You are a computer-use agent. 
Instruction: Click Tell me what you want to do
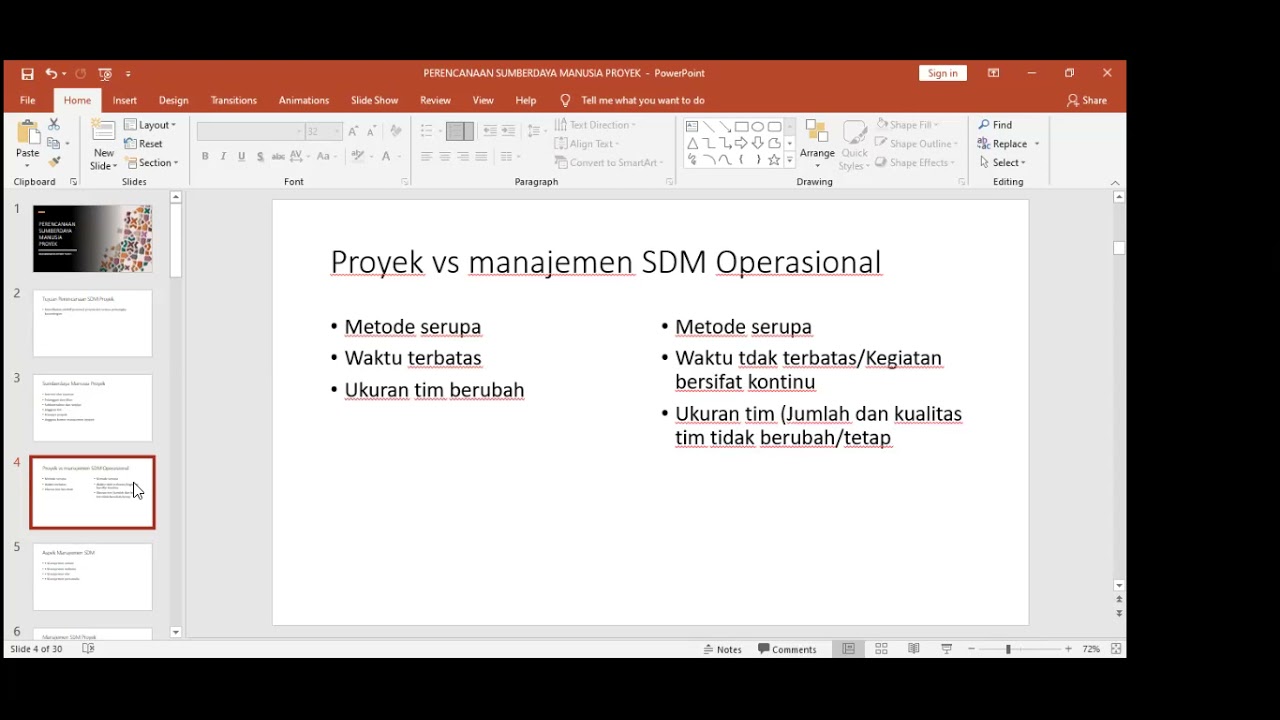click(x=633, y=100)
